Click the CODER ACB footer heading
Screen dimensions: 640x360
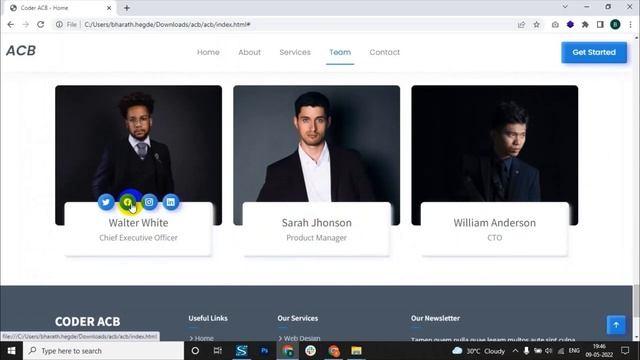point(88,322)
